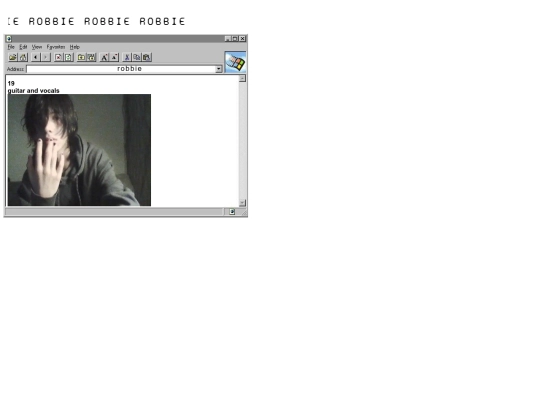Open the File menu

click(x=11, y=47)
